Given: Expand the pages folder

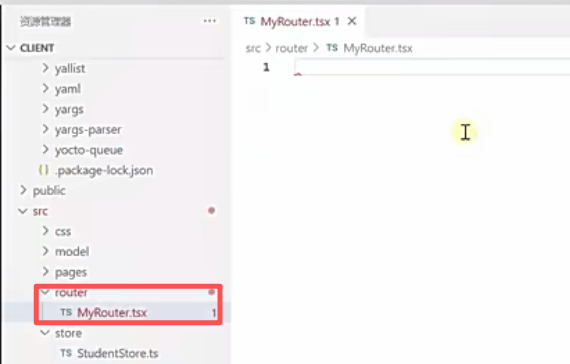Looking at the screenshot, I should [x=45, y=272].
